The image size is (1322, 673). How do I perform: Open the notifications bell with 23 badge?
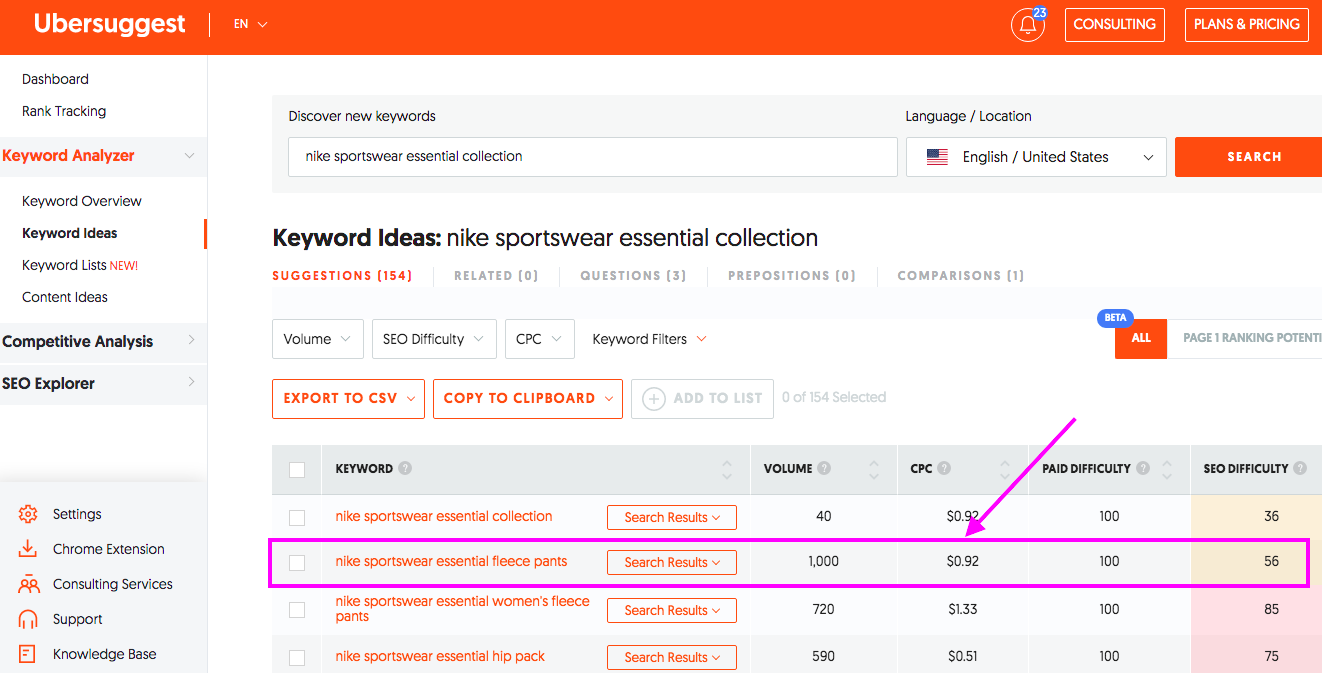pos(1028,24)
